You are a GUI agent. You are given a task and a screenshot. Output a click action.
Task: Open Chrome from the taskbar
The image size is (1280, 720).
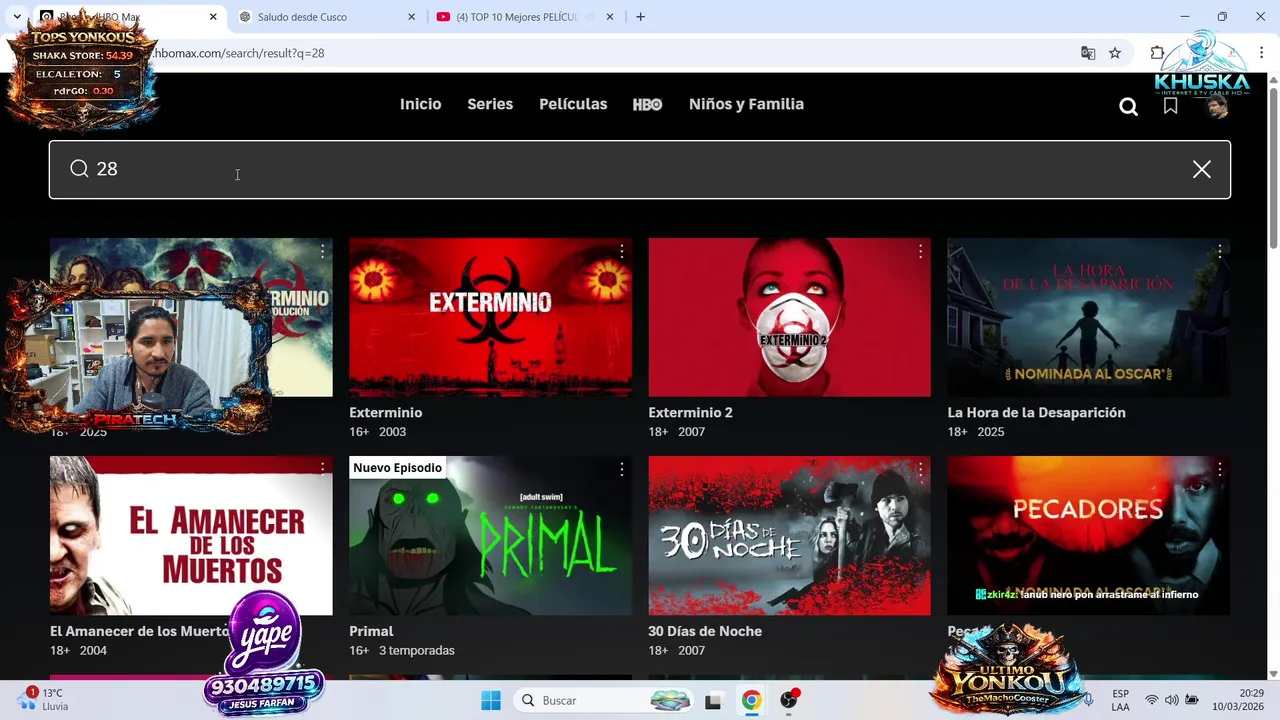pos(751,700)
